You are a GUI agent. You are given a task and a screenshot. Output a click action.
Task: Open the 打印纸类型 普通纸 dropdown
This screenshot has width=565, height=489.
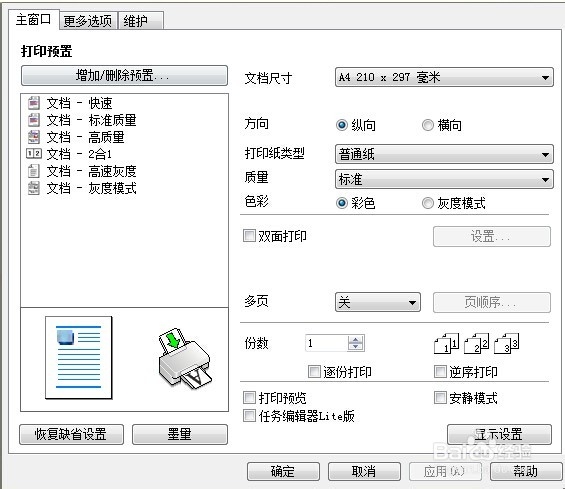pos(444,154)
